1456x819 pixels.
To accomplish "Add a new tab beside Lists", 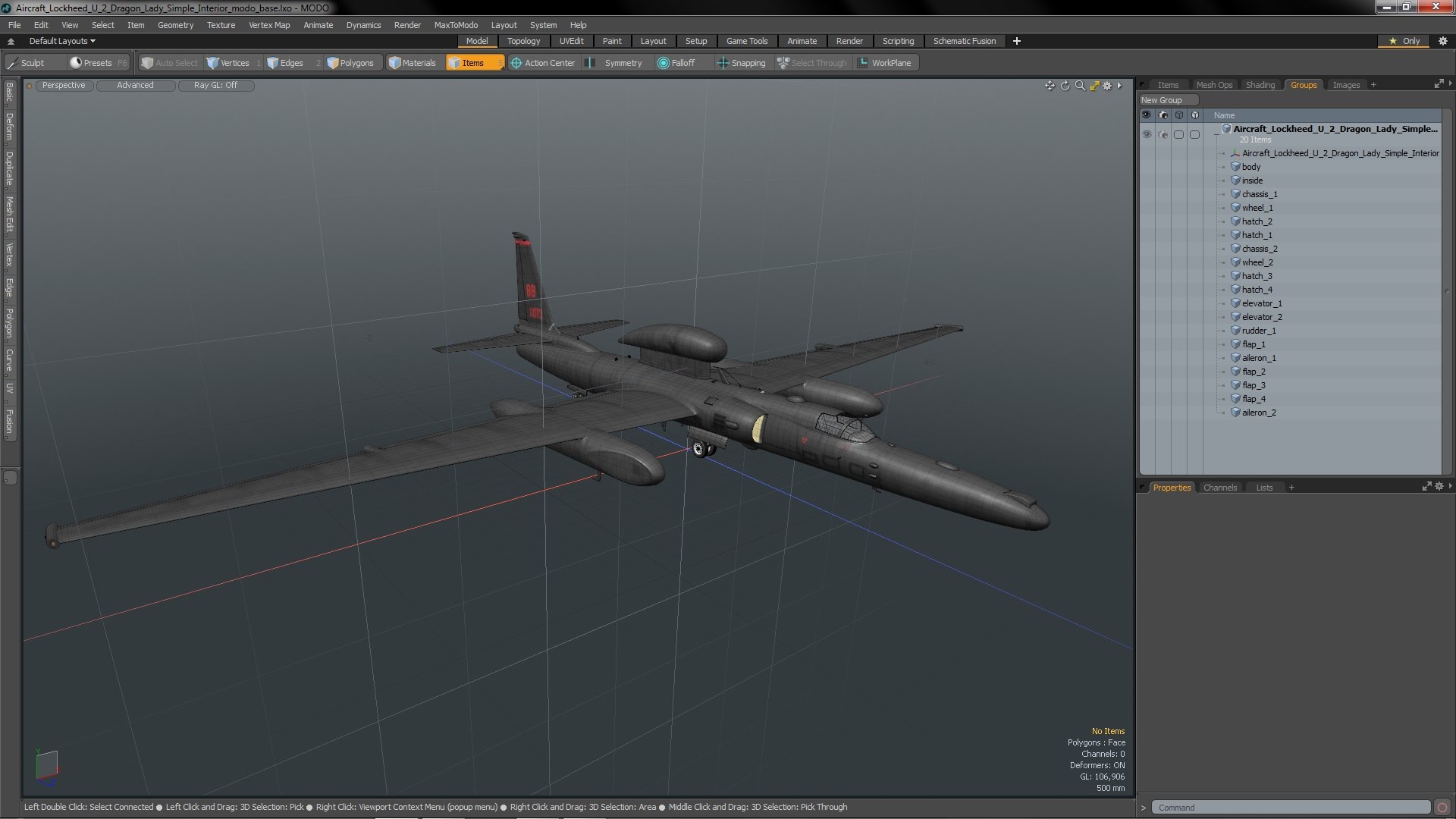I will [1291, 488].
